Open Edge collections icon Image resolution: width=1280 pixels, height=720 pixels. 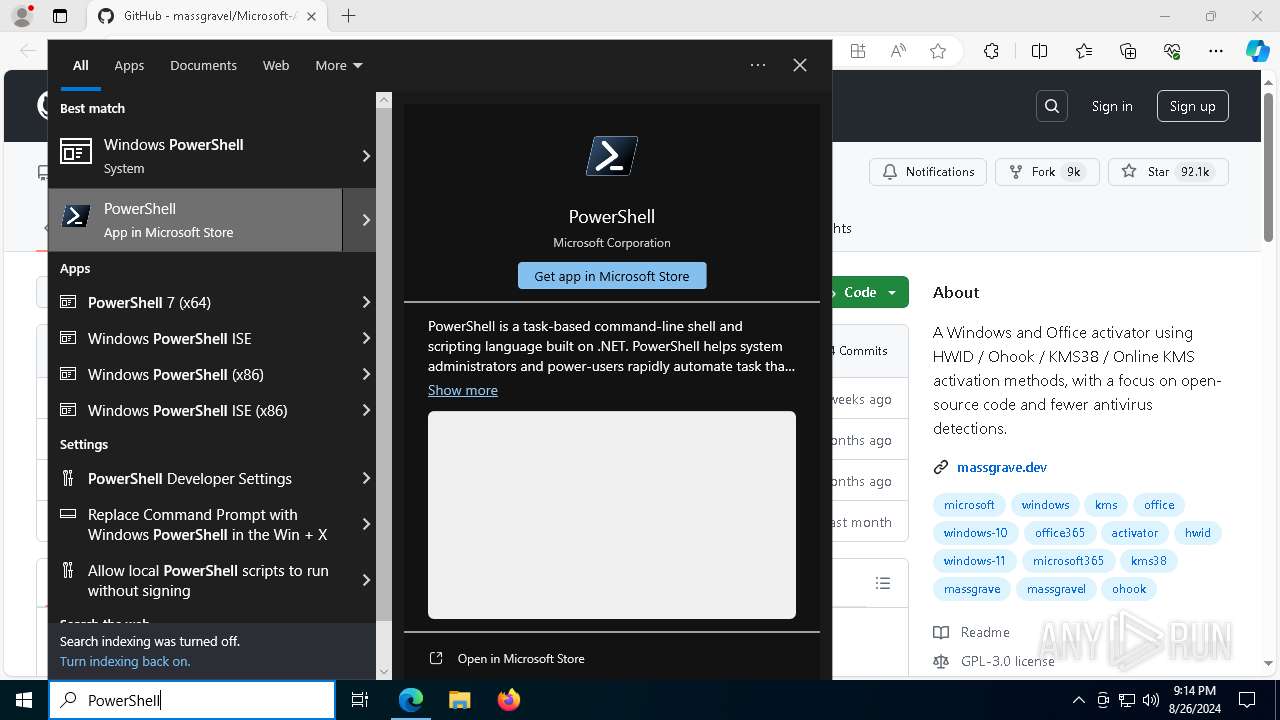(1128, 52)
